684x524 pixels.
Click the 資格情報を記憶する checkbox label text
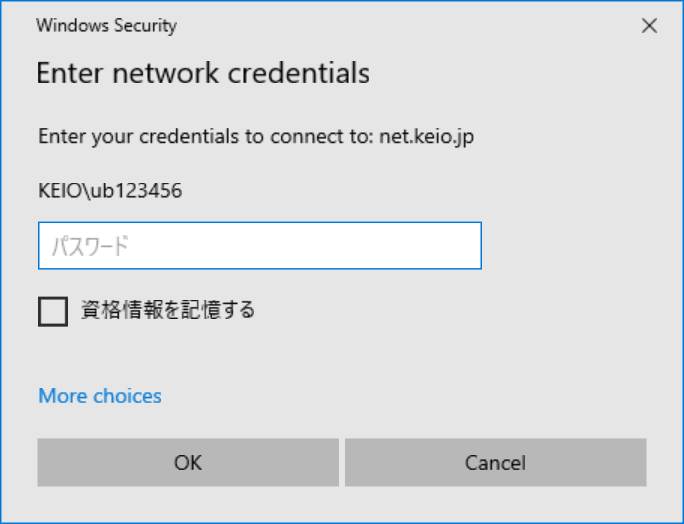point(168,311)
